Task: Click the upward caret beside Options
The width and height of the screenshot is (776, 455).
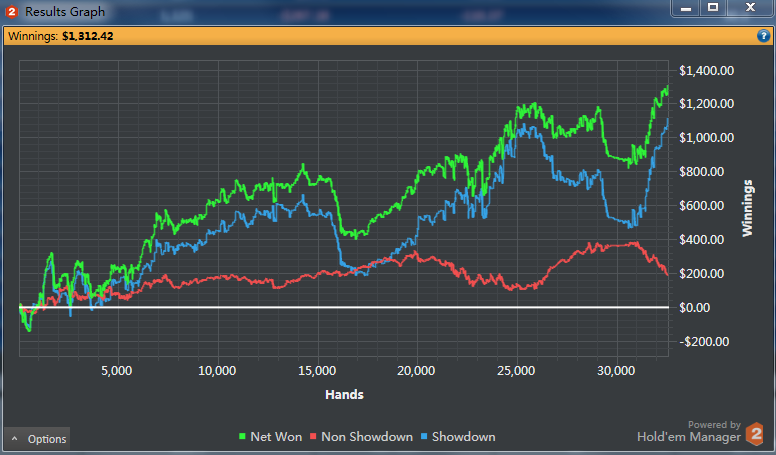Action: coord(15,439)
